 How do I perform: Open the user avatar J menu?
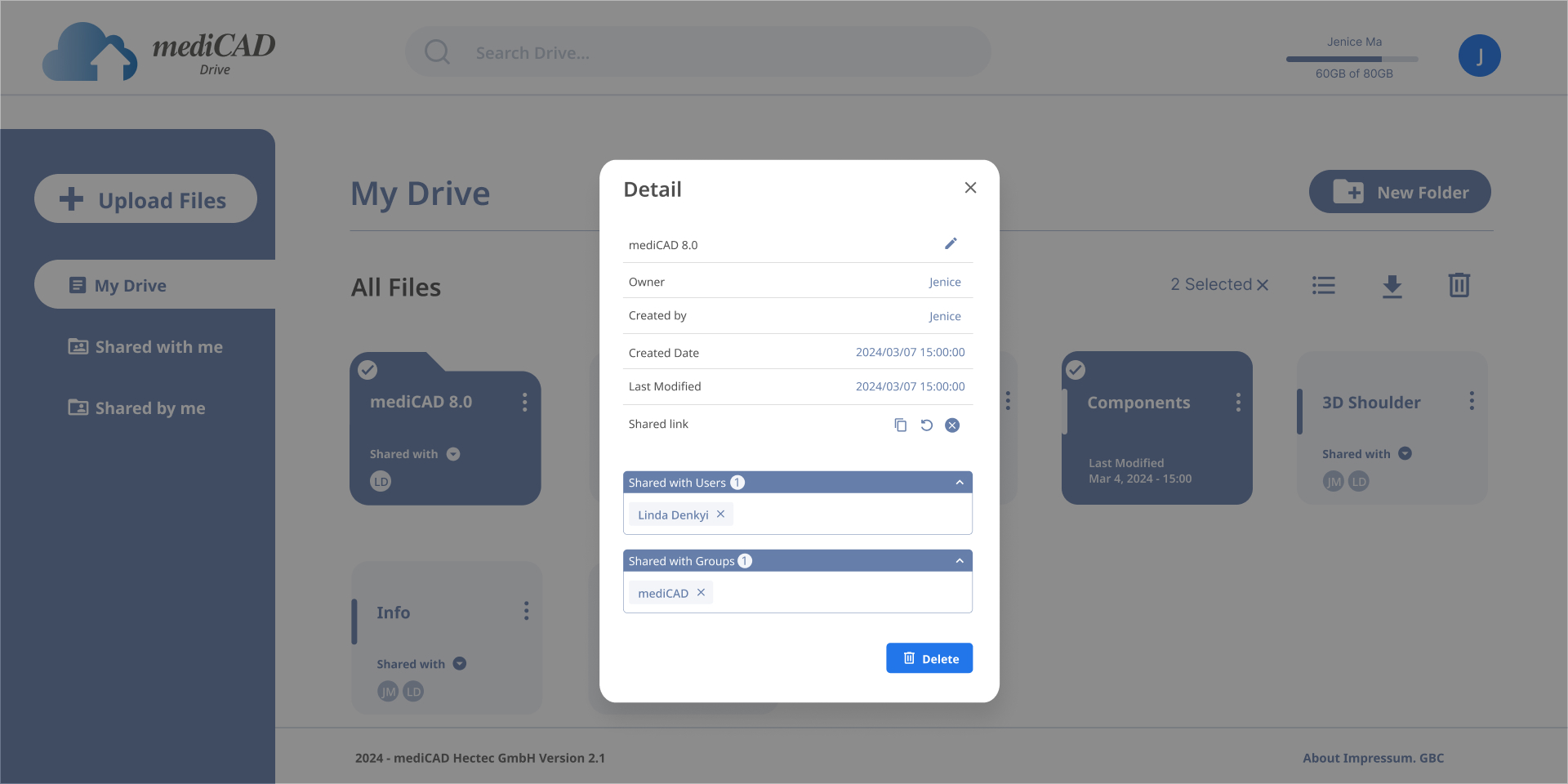point(1479,56)
